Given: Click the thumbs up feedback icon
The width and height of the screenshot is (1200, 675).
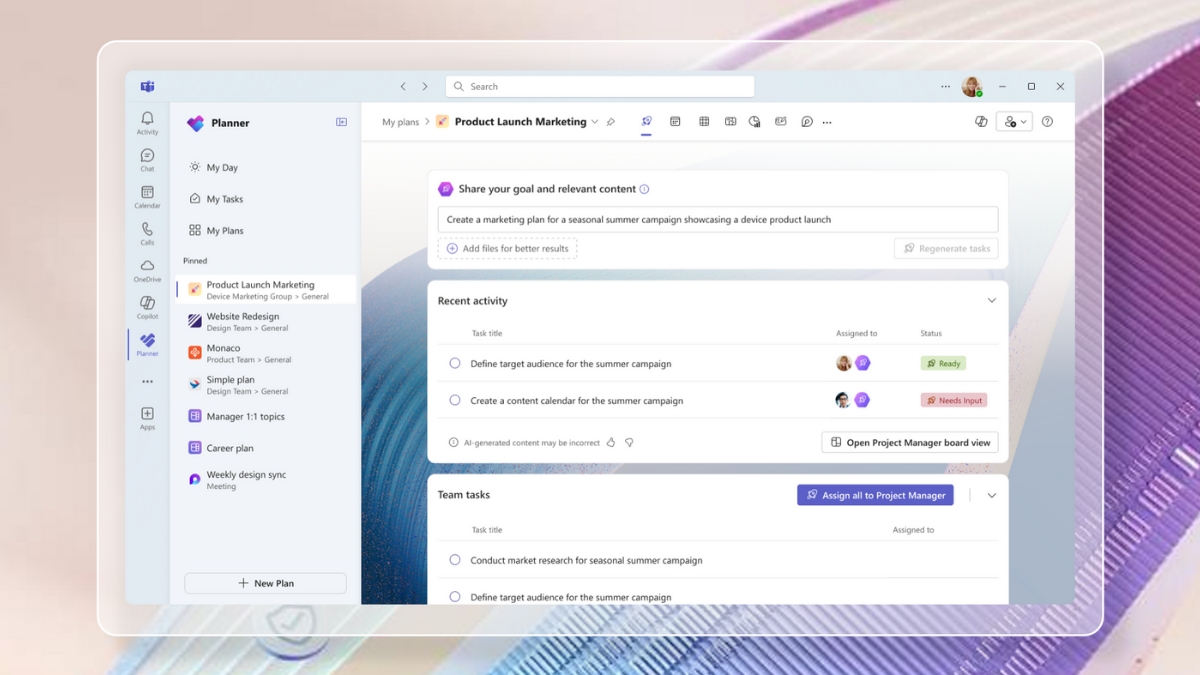Looking at the screenshot, I should click(611, 442).
